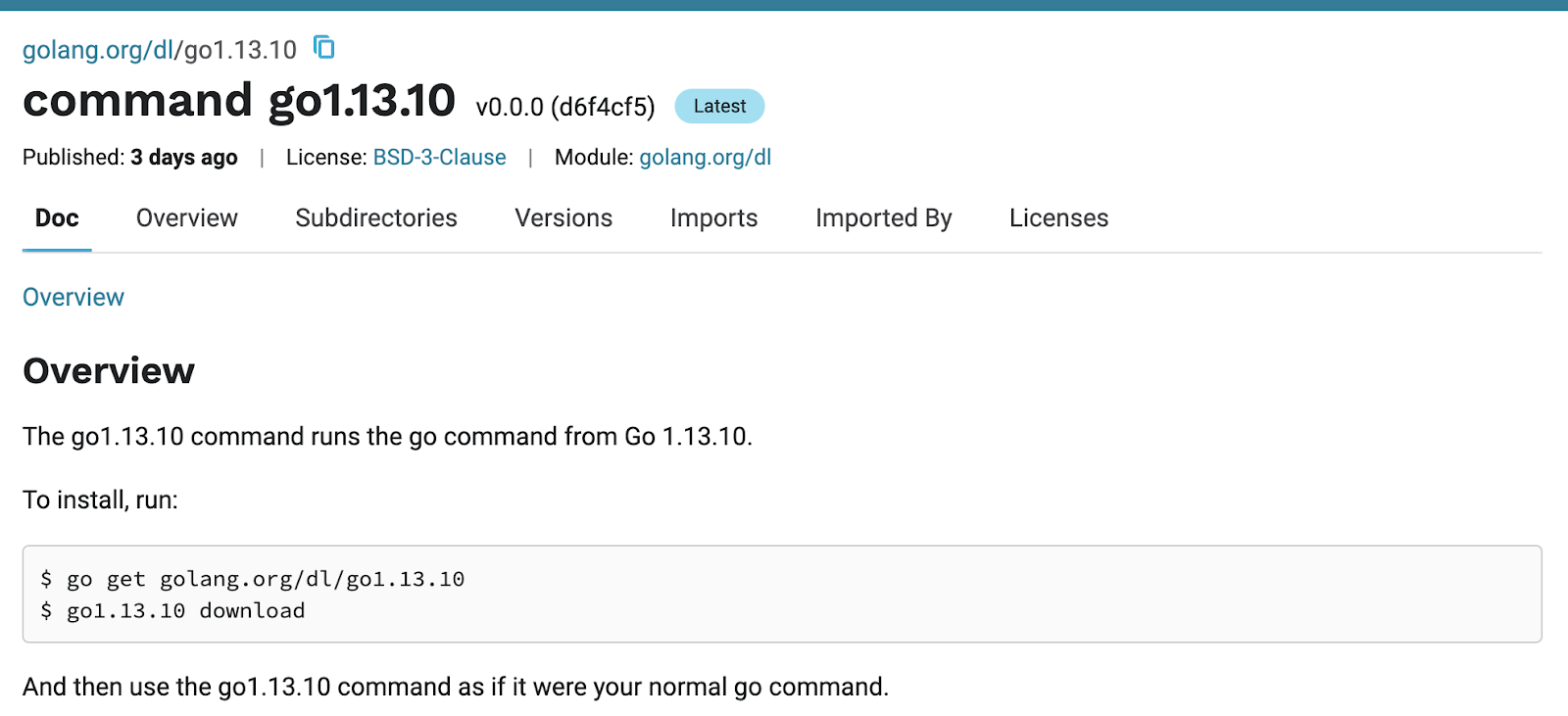1568x716 pixels.
Task: Select the go get install command text
Action: click(x=252, y=579)
